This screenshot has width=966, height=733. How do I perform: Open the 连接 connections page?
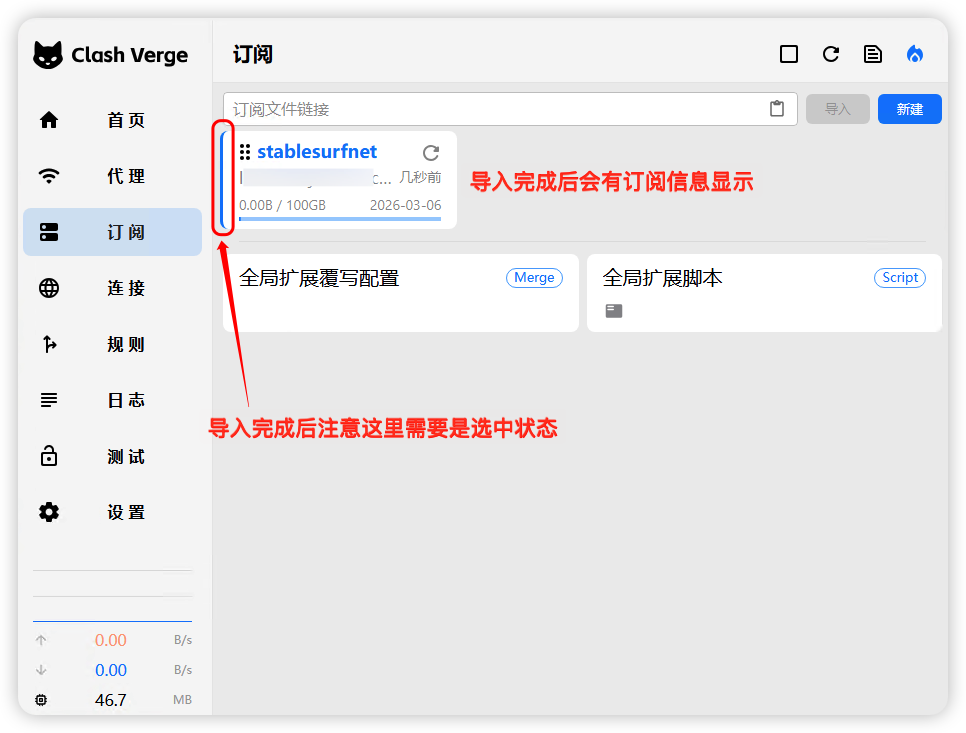[112, 288]
